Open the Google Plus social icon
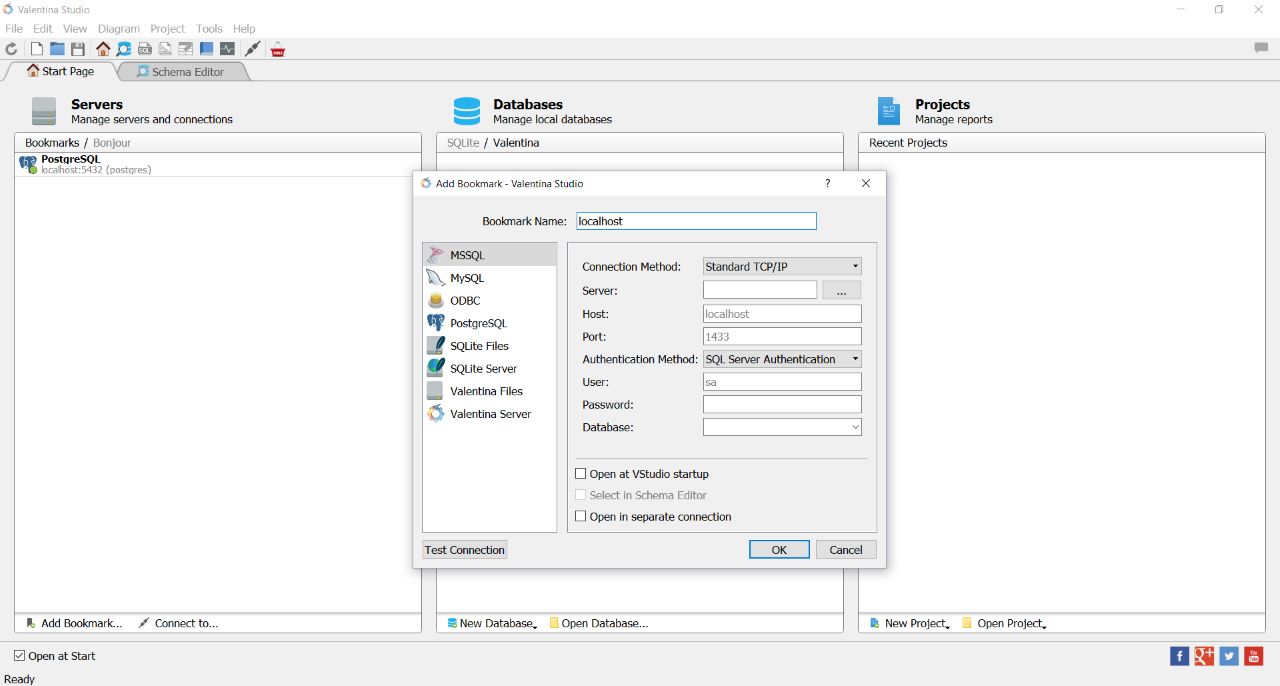Screen dimensions: 1280x686 point(1204,656)
